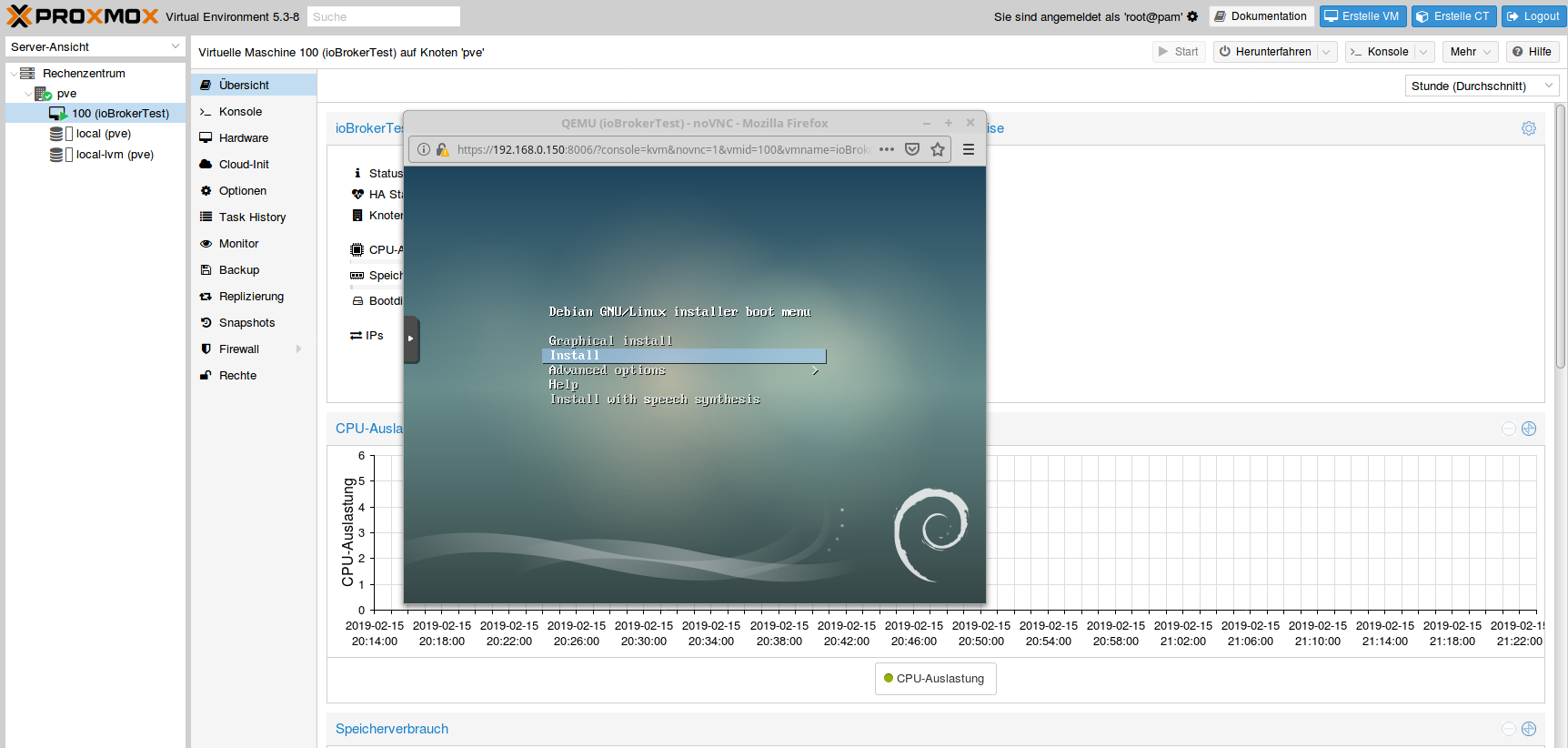The height and width of the screenshot is (748, 1568).
Task: Click zoom-out icon on CPU-Auslastung chart
Action: (1509, 429)
